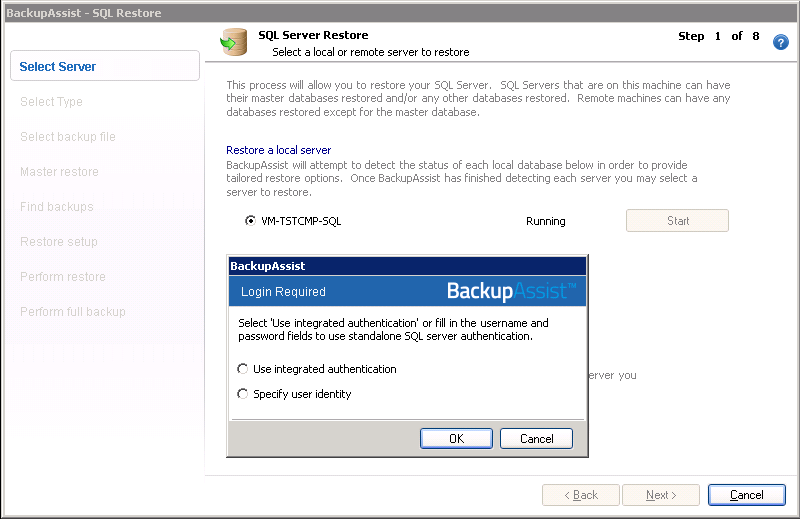Viewport: 800px width, 519px height.
Task: Go to previous step with Back
Action: pyautogui.click(x=581, y=495)
